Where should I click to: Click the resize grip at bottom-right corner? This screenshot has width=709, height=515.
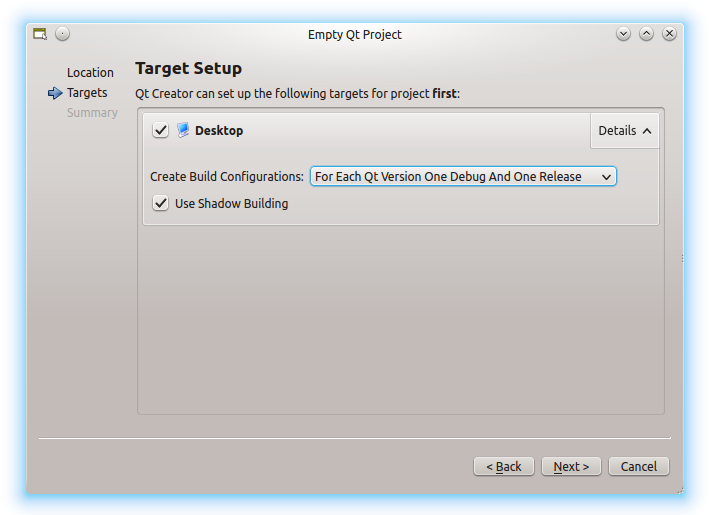tap(680, 489)
